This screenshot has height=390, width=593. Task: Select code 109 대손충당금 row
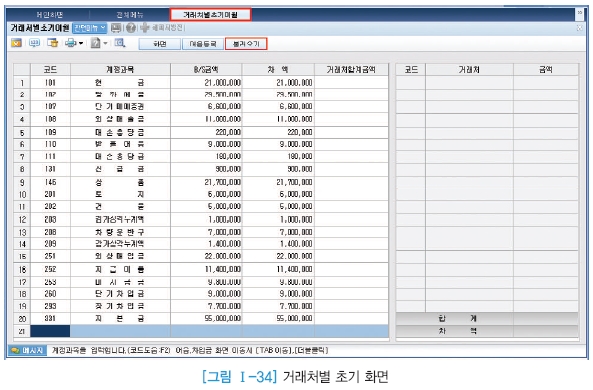[201, 132]
